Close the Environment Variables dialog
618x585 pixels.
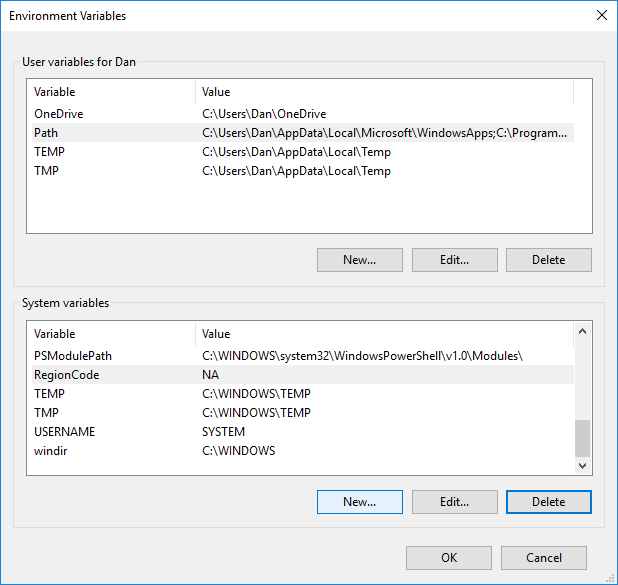(601, 15)
